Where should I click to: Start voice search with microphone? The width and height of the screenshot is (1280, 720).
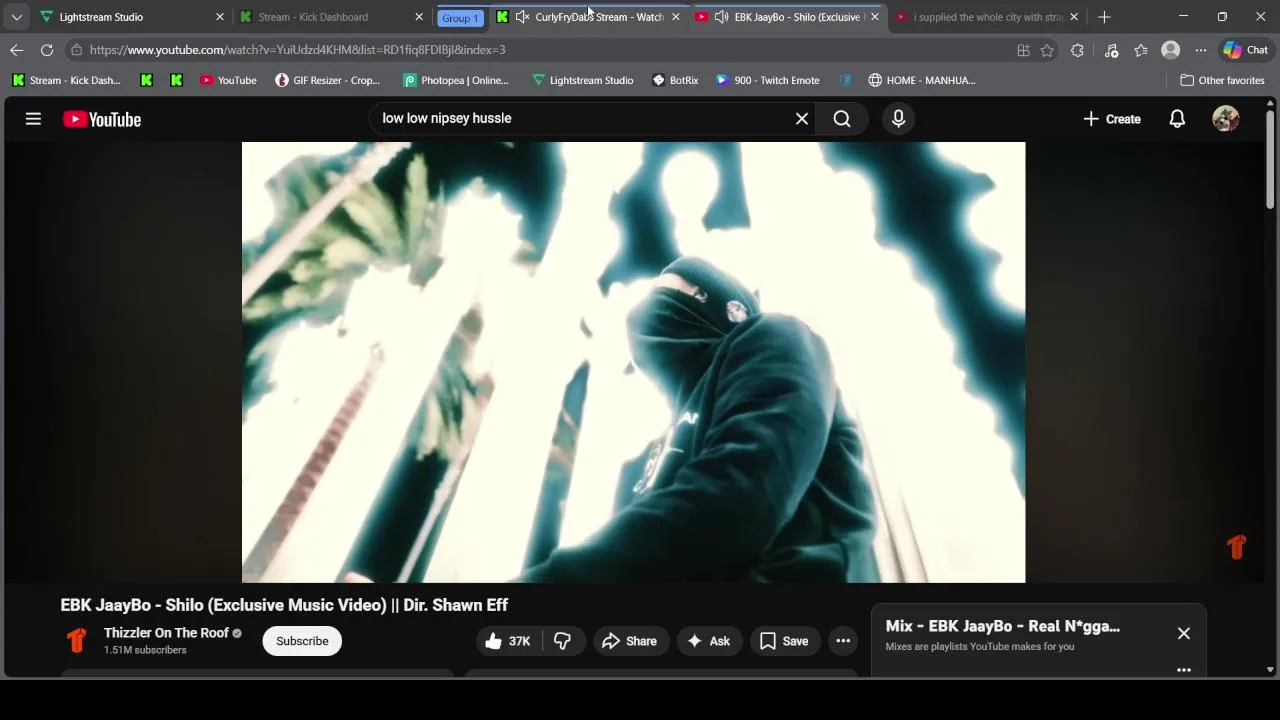898,119
